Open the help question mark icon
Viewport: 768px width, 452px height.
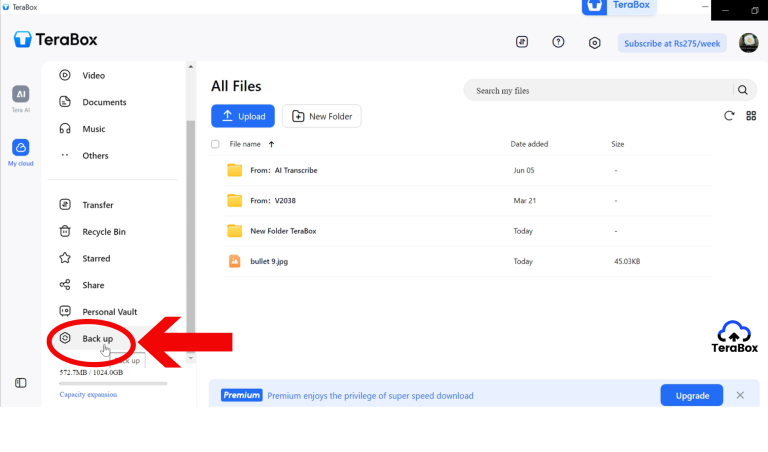(558, 42)
